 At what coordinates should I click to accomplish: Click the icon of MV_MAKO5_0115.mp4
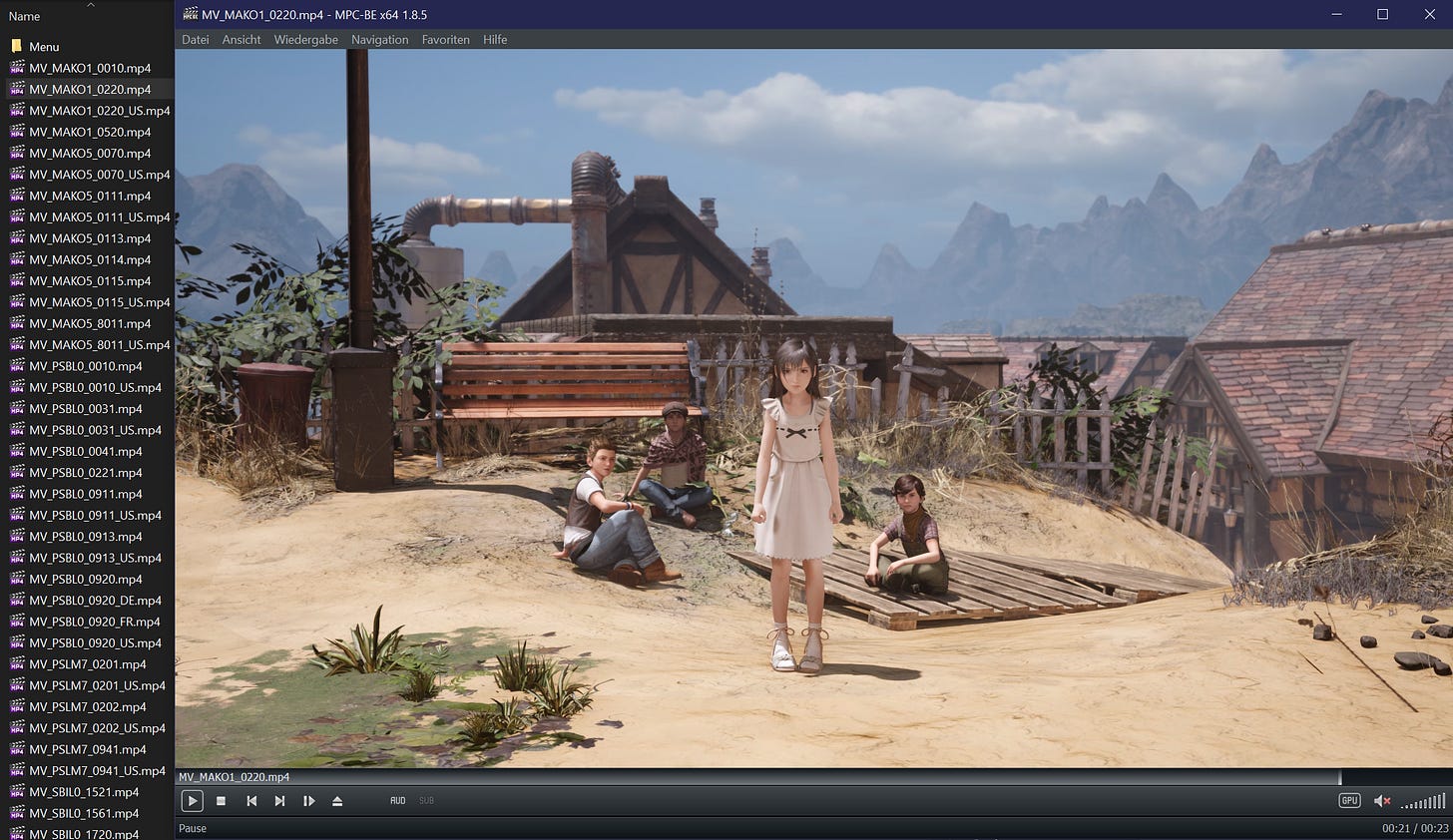(17, 280)
